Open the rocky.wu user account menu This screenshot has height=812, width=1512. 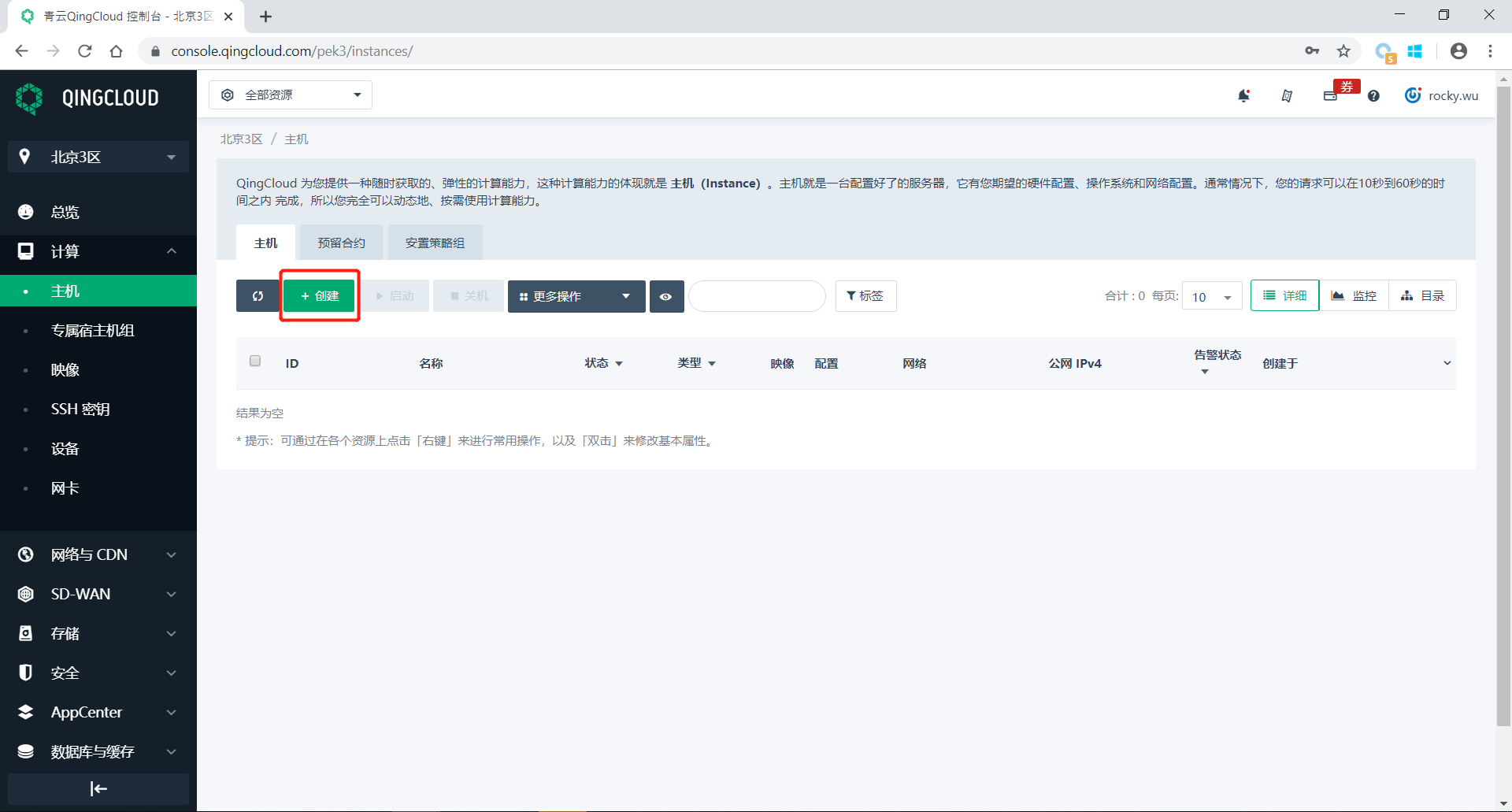coord(1442,95)
